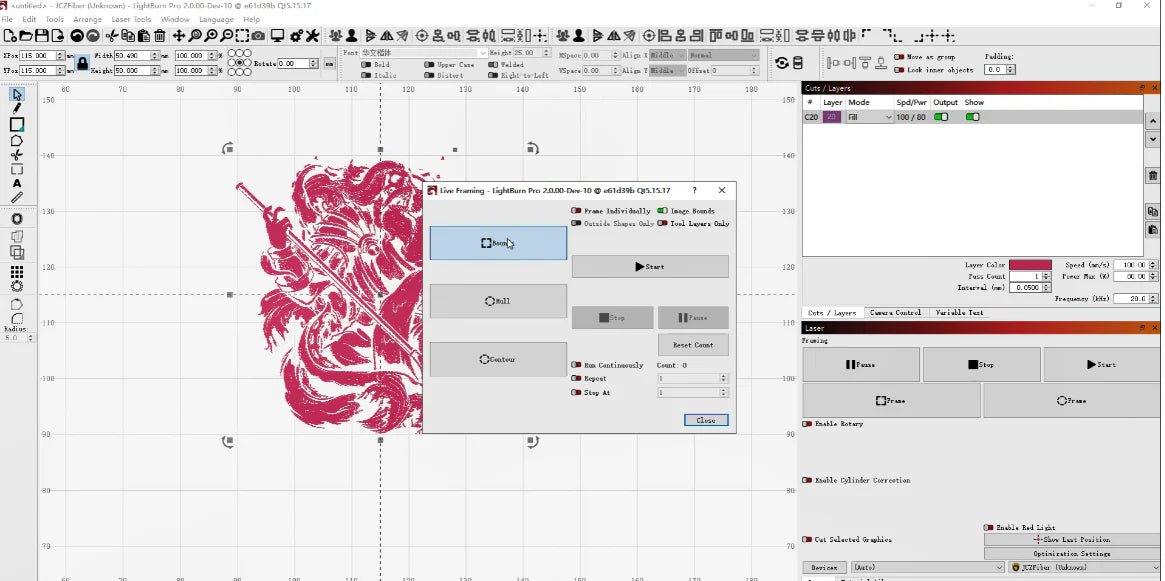Viewport: 1165px width, 581px height.
Task: Open the layer Mode dropdown showing Fill
Action: [x=869, y=117]
